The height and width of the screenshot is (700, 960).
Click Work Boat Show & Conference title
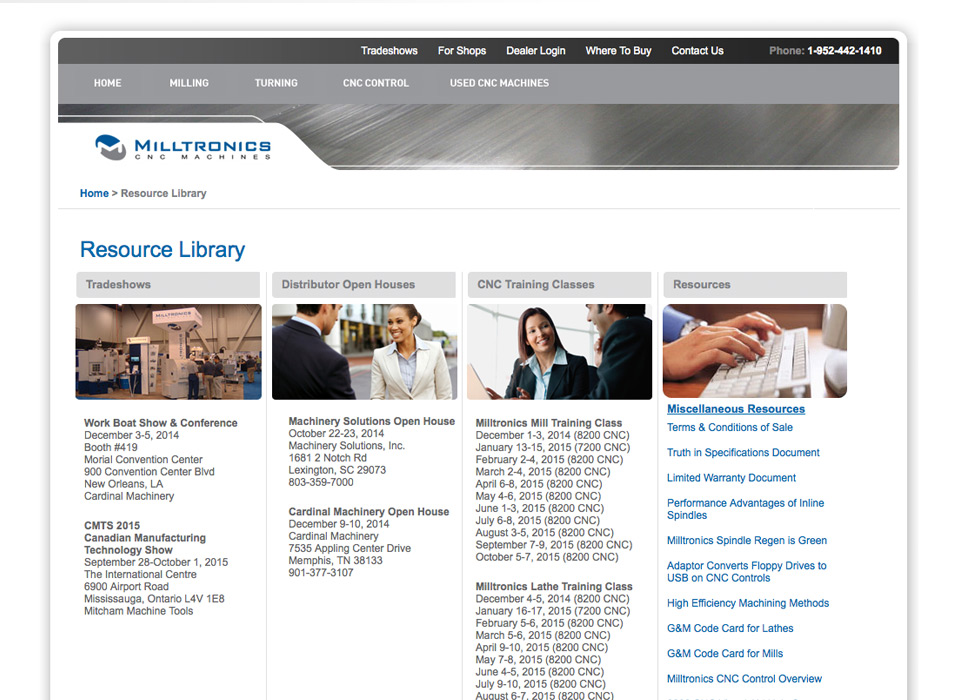(x=160, y=423)
